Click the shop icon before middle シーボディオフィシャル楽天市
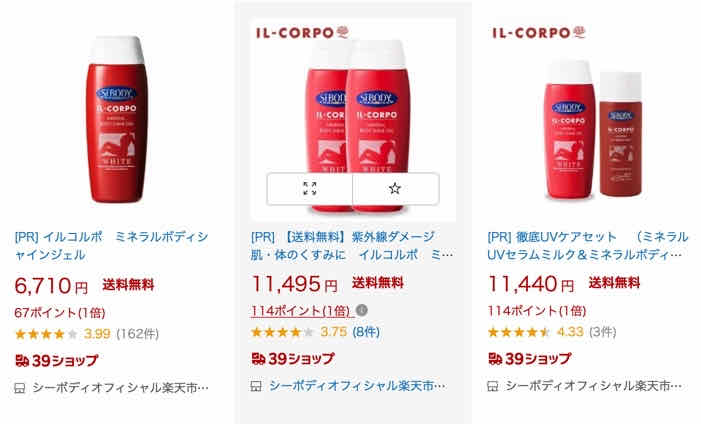The image size is (701, 424). pos(256,386)
